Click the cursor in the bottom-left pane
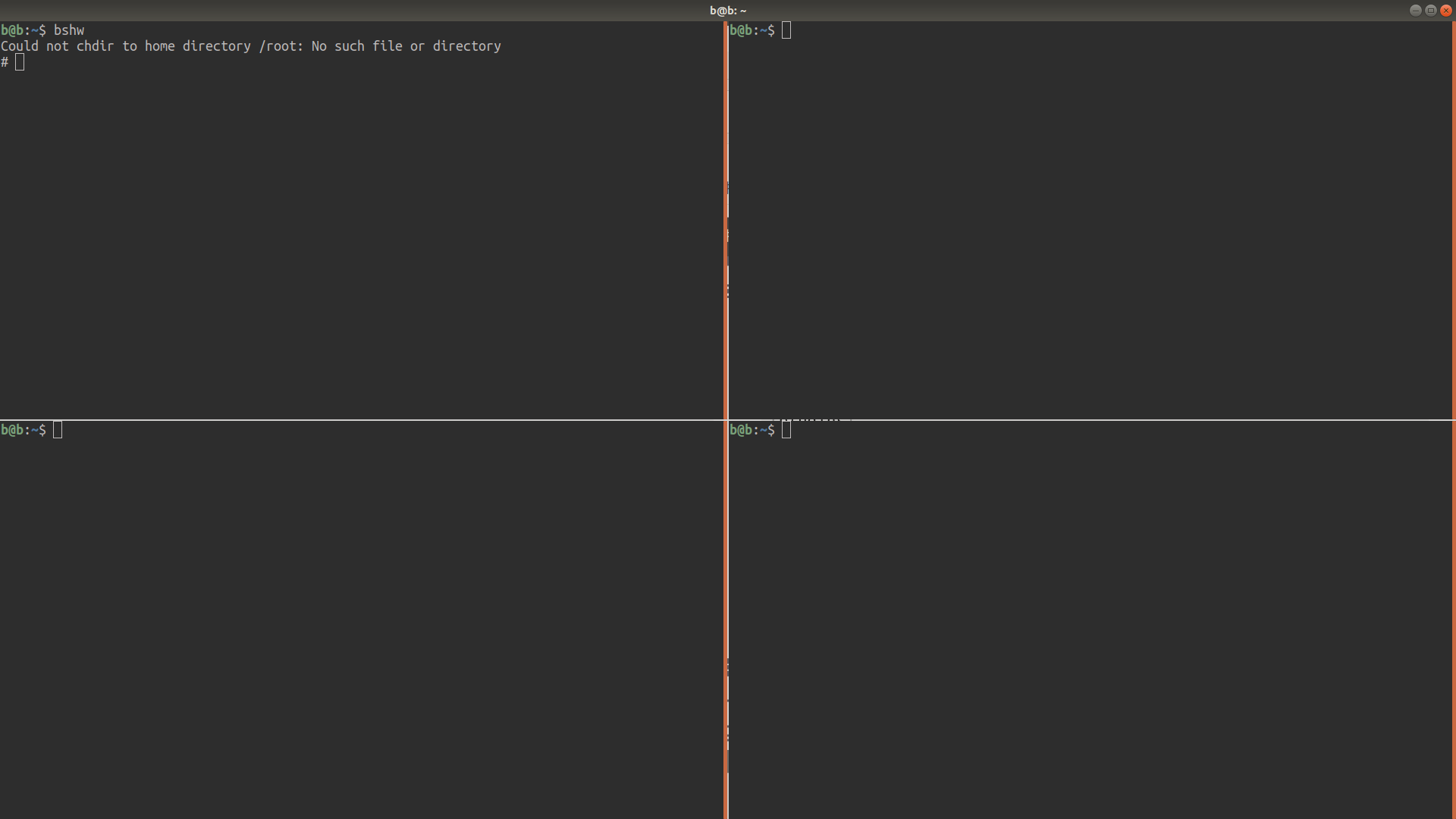 pos(58,430)
